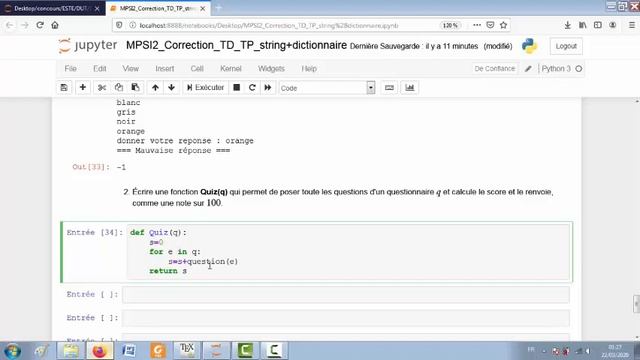640x360 pixels.
Task: Run the cell with Exécuter button
Action: tap(205, 88)
